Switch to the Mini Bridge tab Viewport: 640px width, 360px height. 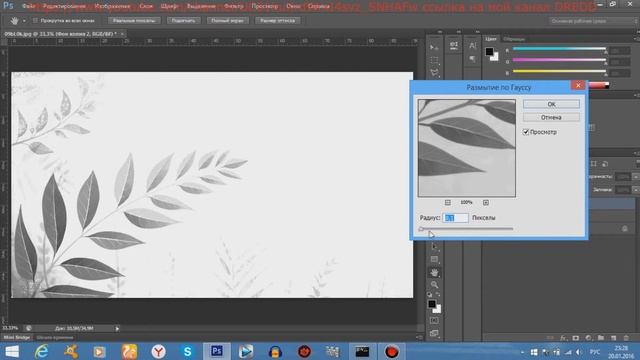17,338
